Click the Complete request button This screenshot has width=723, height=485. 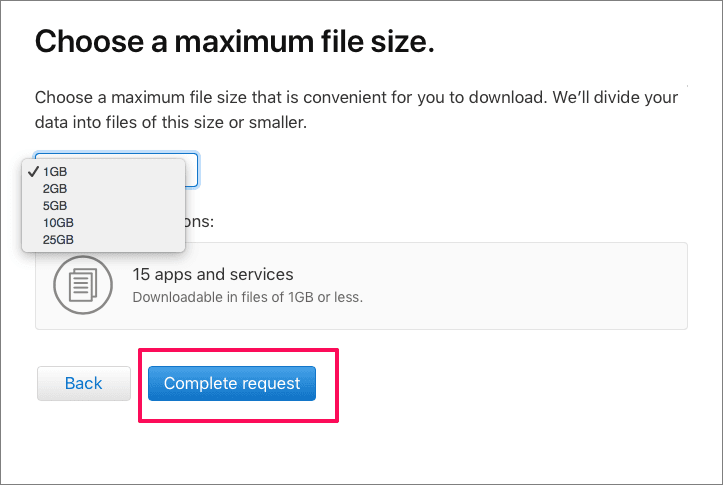[x=232, y=383]
